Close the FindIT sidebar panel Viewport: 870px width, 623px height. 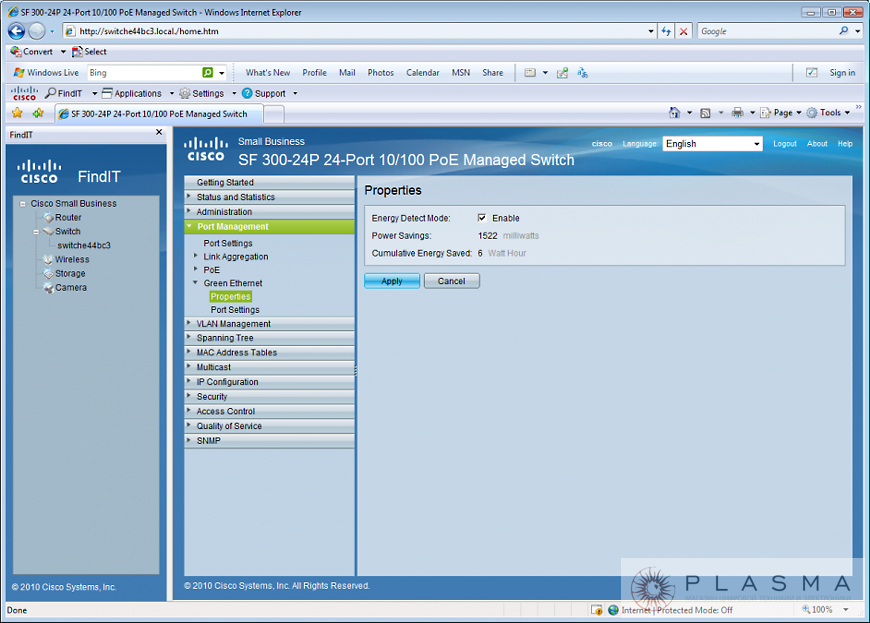pos(159,132)
